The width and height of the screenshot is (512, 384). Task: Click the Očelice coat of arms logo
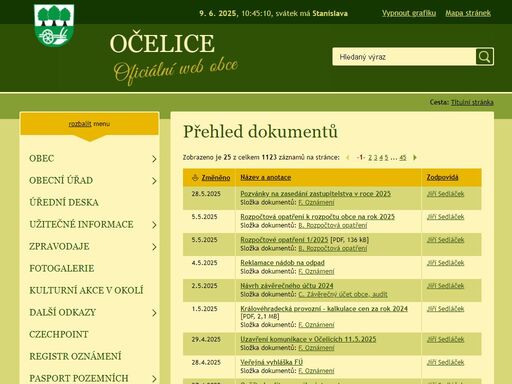54,25
